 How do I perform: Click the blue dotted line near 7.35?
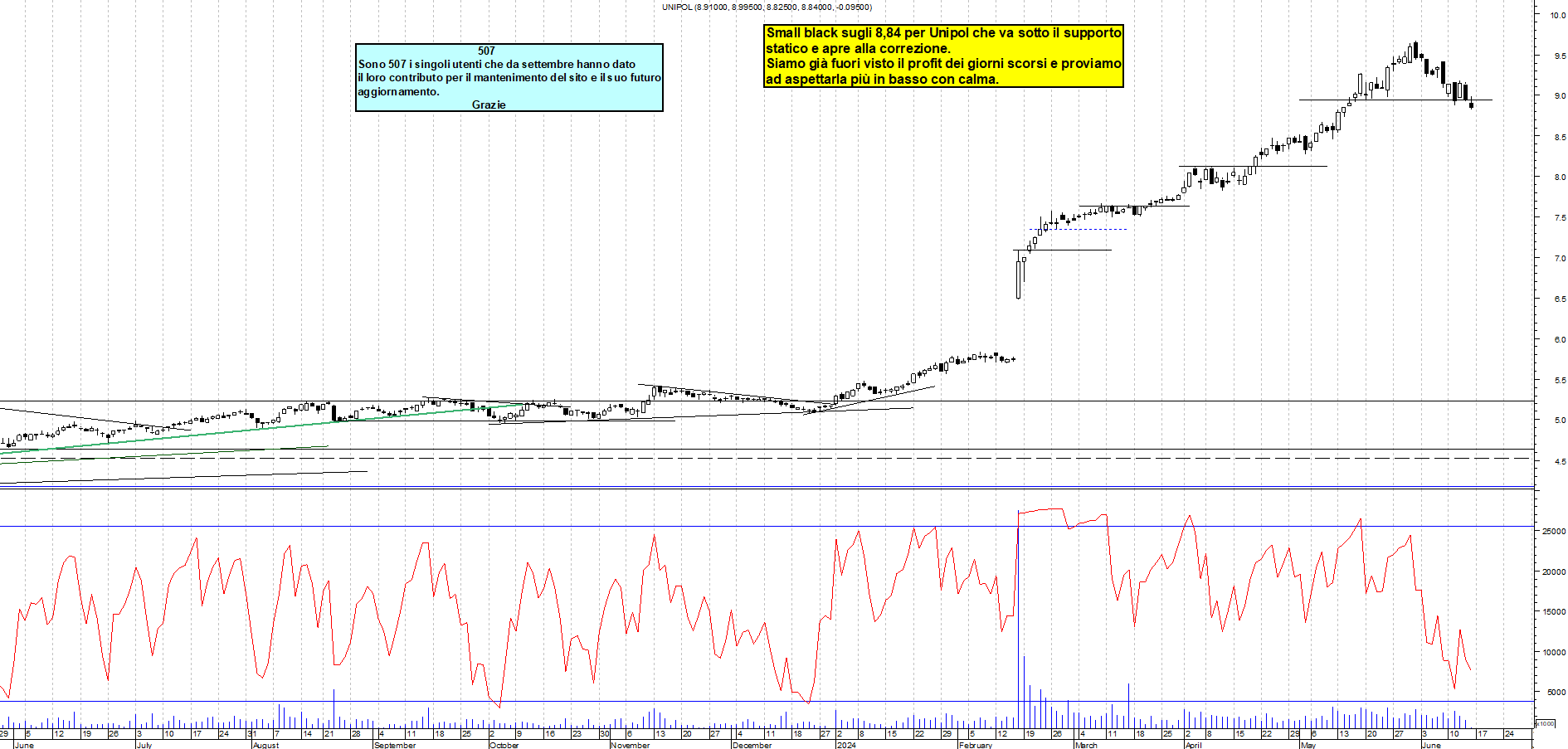coord(1078,230)
